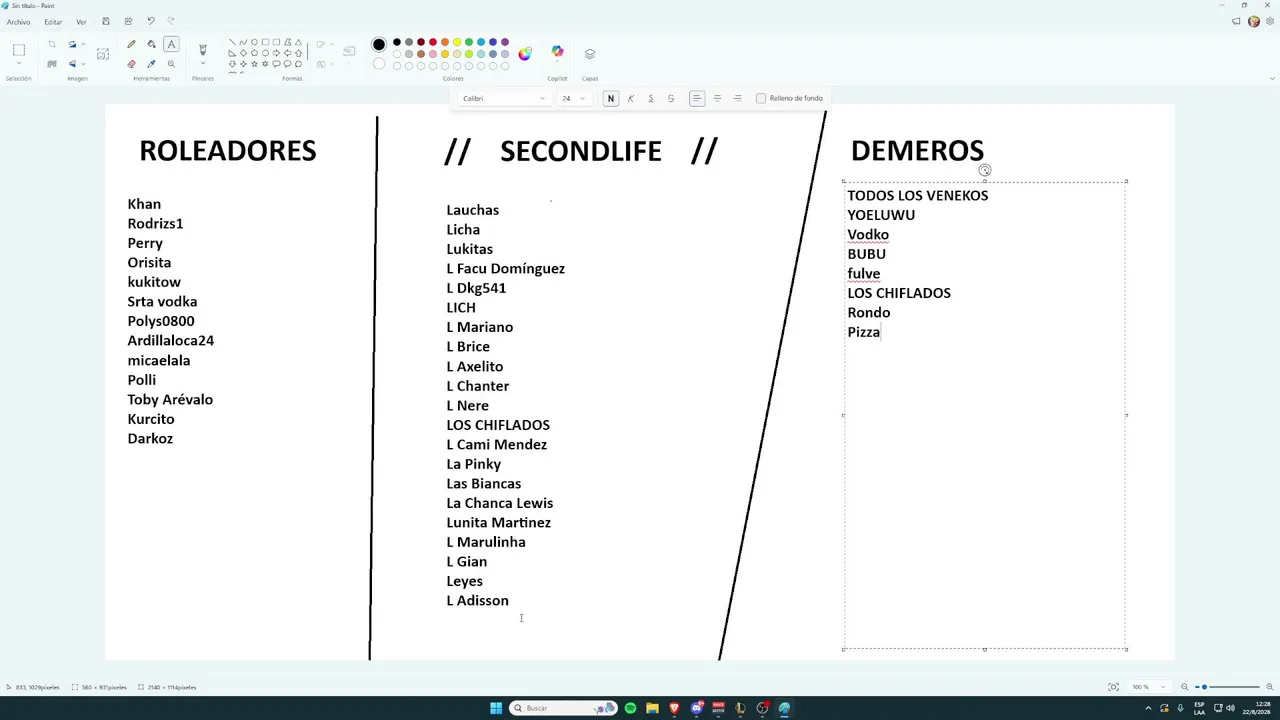1280x720 pixels.
Task: Save the file using the toolbar disk icon
Action: (x=106, y=21)
